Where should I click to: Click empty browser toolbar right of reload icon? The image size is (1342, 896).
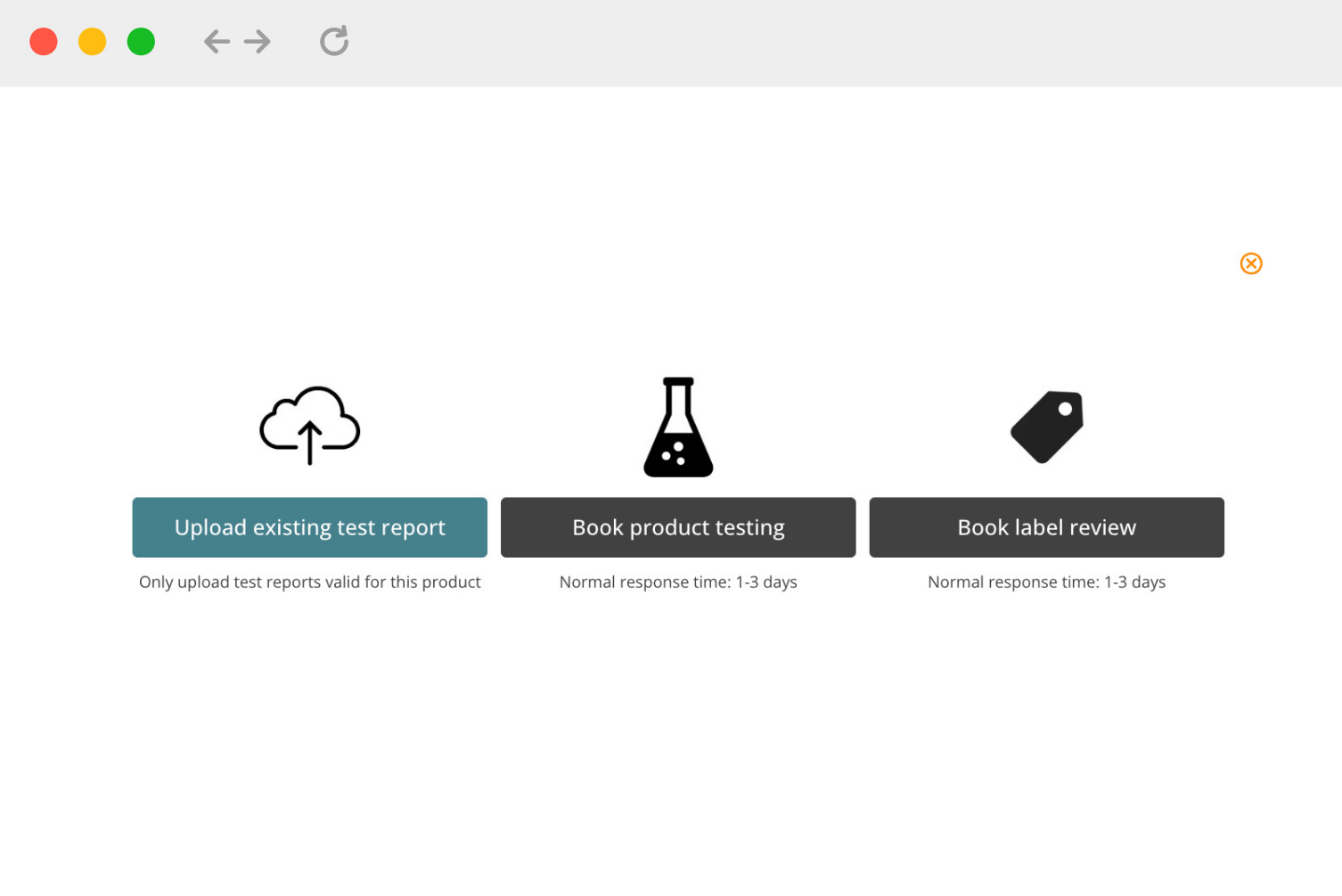click(802, 43)
